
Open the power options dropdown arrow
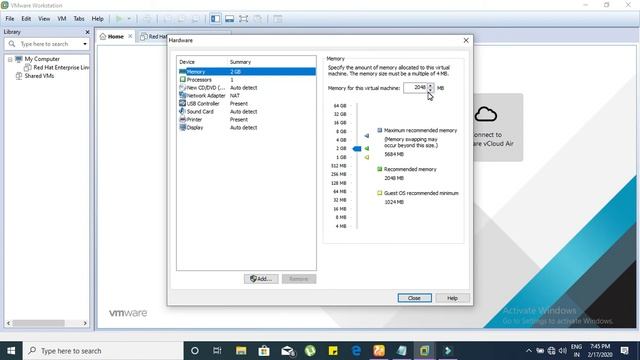129,19
